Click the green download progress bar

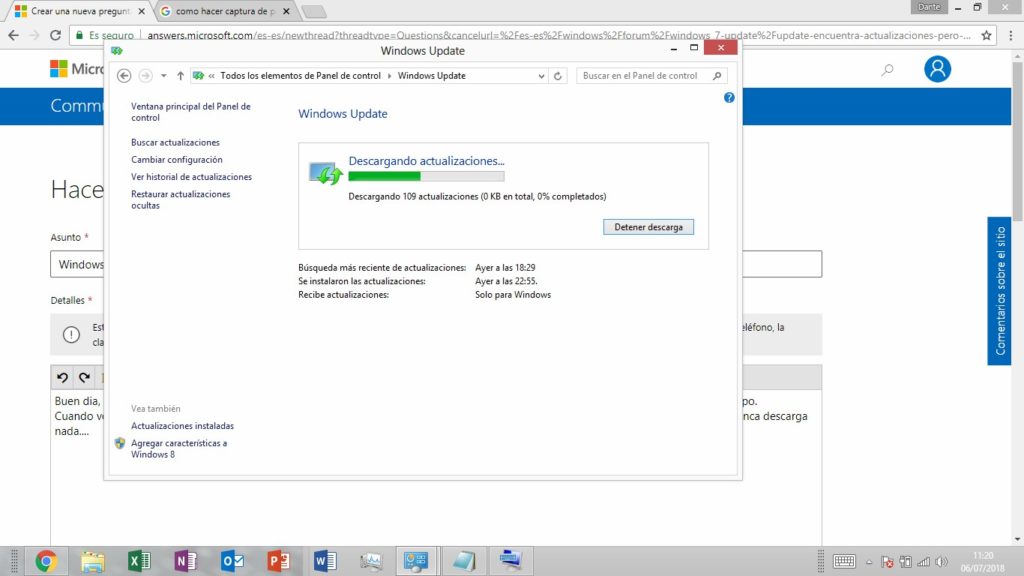click(x=426, y=176)
